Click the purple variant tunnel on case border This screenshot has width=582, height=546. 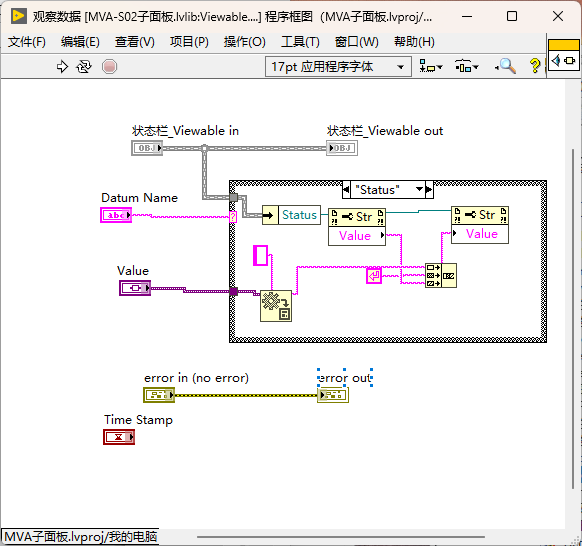click(x=233, y=291)
